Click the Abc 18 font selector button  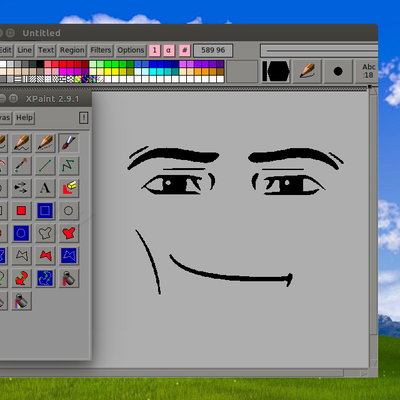369,71
